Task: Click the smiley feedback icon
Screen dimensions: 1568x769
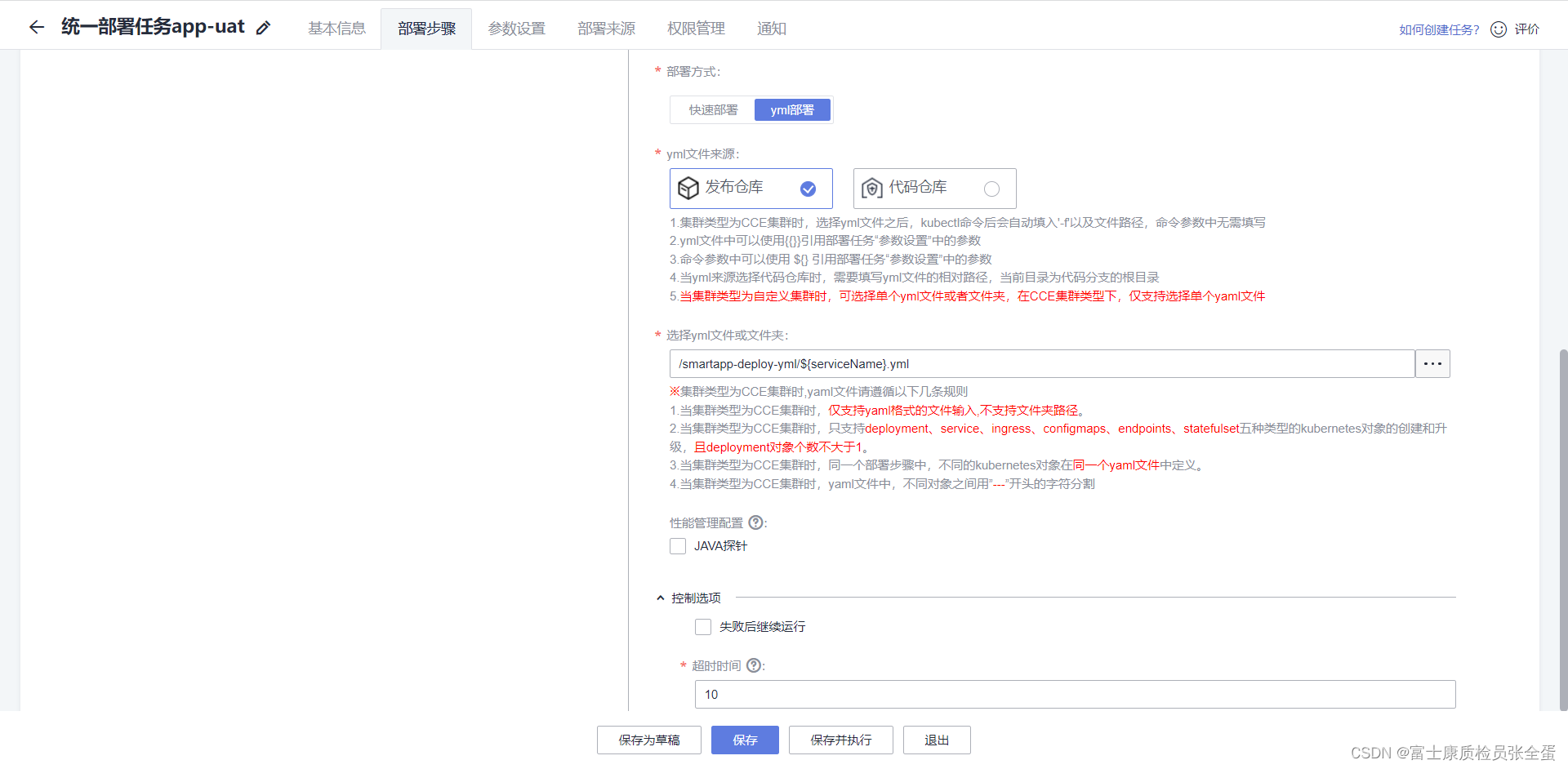Action: click(x=1499, y=29)
